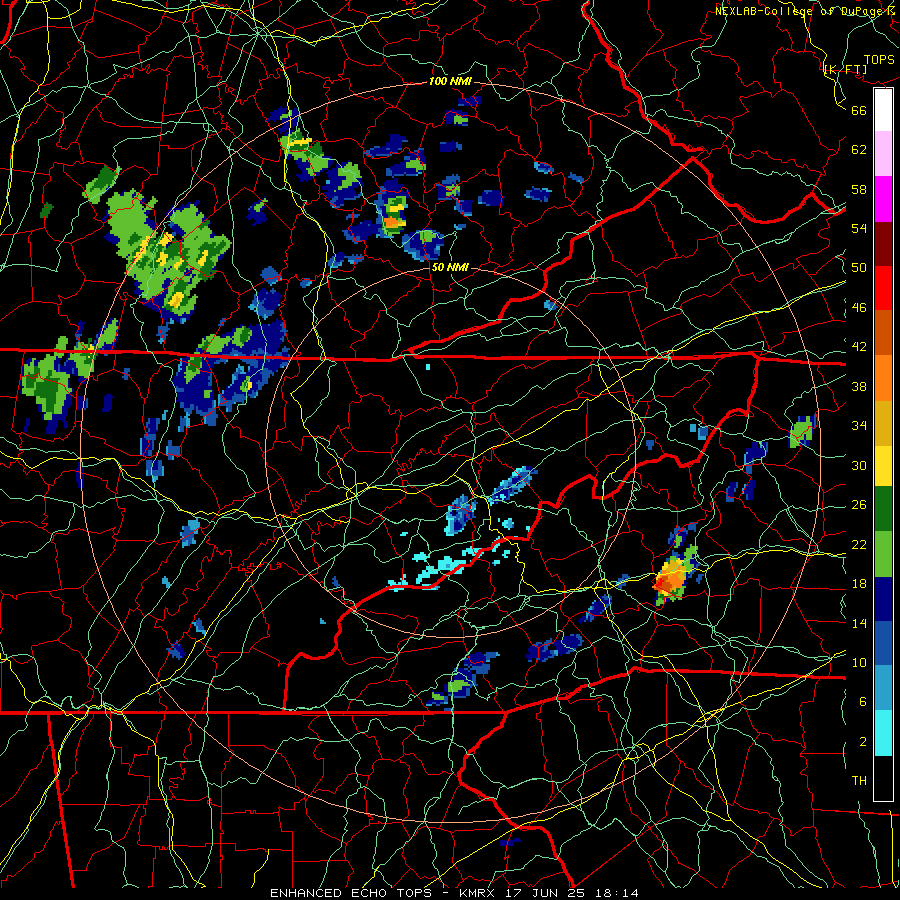
Task: Choose the yellow legend swatch
Action: point(883,465)
